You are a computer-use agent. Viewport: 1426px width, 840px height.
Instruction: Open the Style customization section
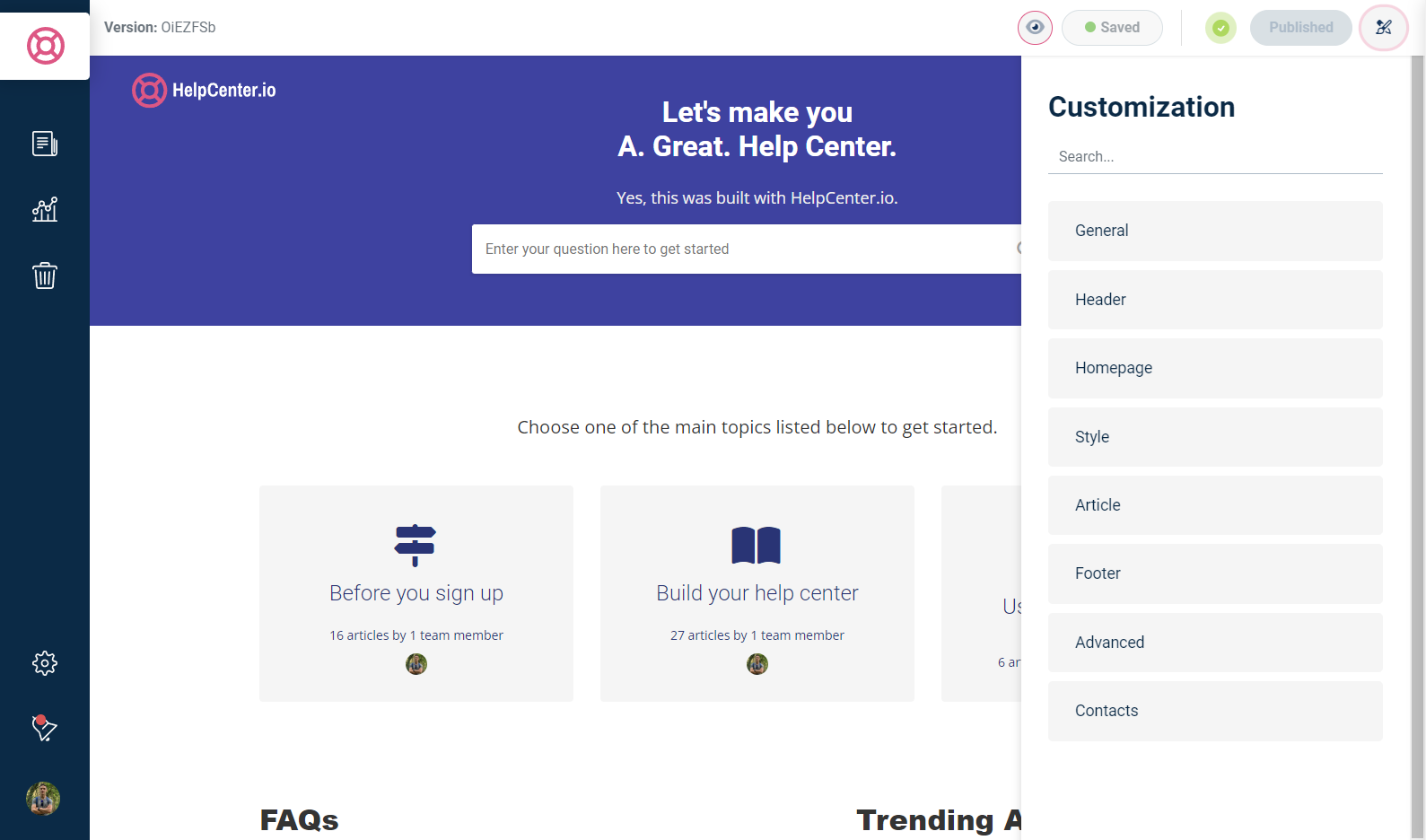click(1215, 437)
